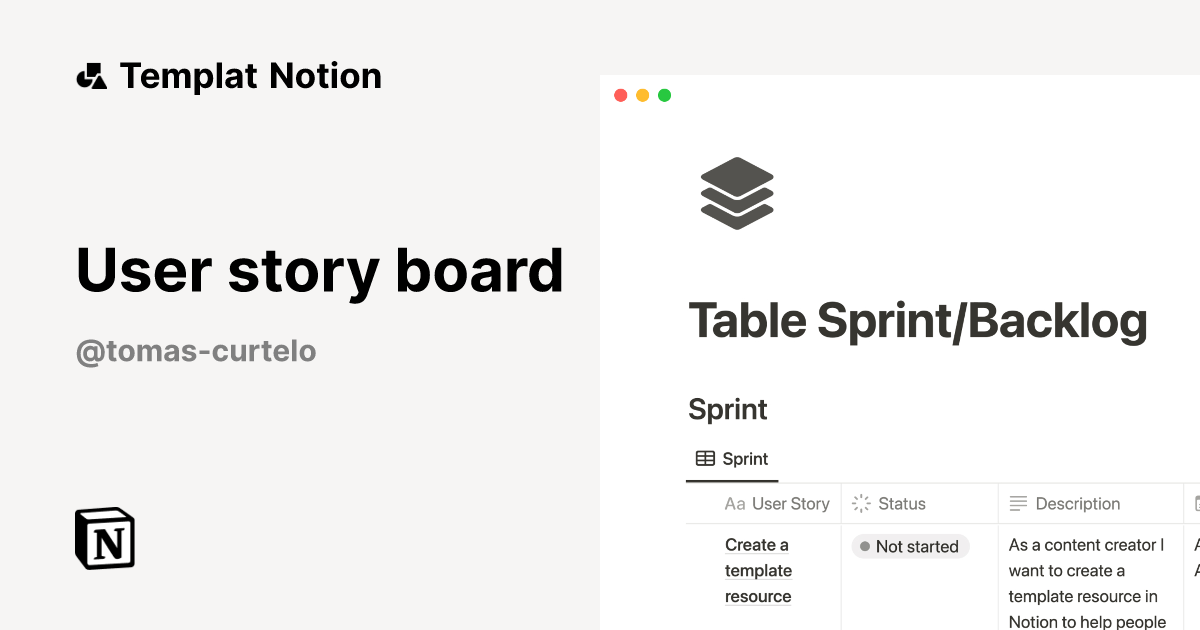Click the layers stack page icon
The height and width of the screenshot is (630, 1200).
[736, 192]
